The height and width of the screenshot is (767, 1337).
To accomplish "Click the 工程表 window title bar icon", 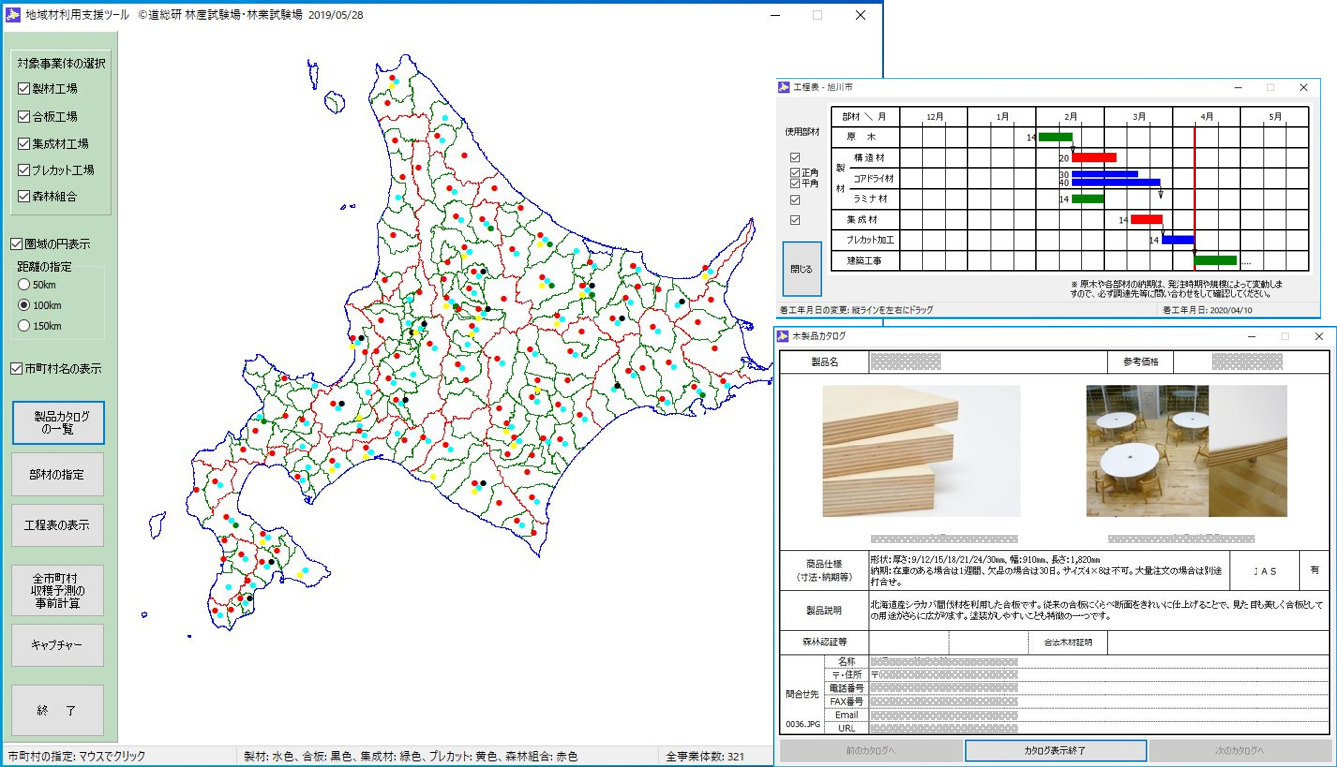I will 784,88.
